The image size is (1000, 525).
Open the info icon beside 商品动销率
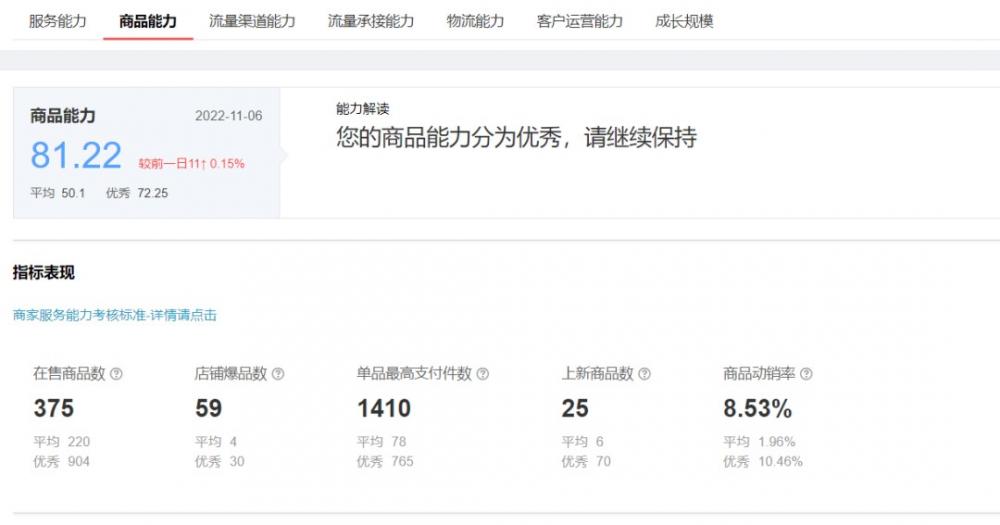[x=806, y=374]
